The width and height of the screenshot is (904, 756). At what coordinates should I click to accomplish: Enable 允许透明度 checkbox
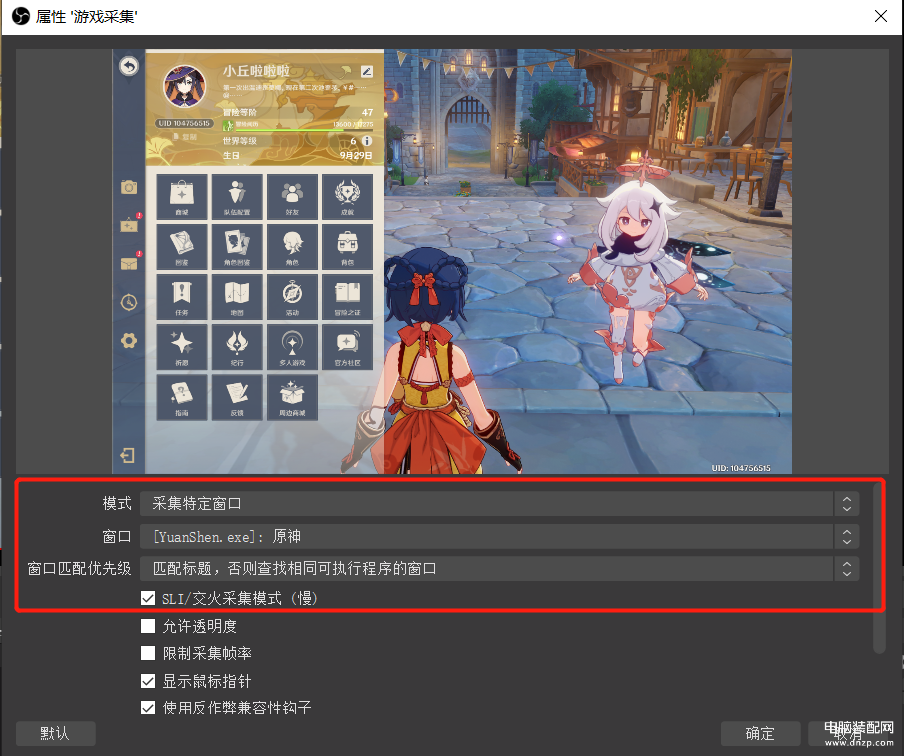148,626
